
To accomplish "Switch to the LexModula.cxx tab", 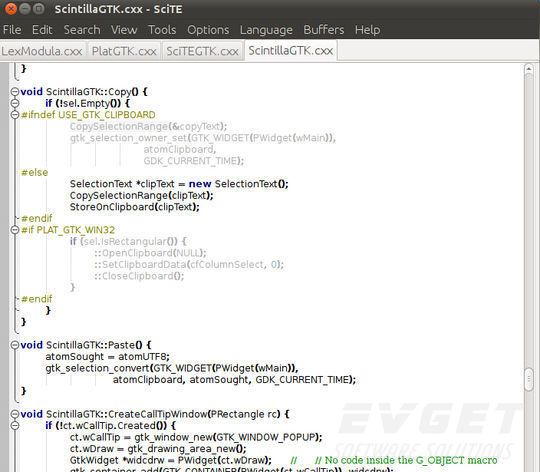I will click(42, 51).
